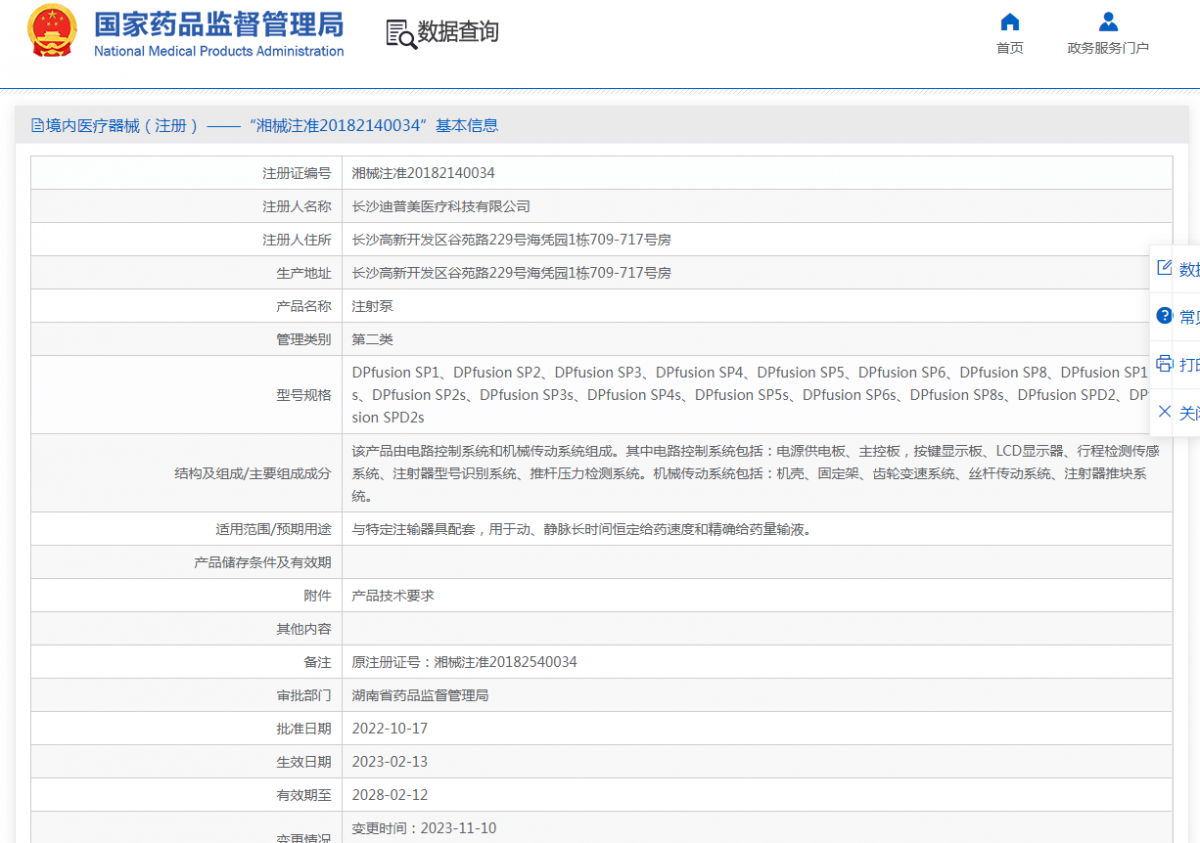Open 政务服务门户 via the person icon
Image resolution: width=1200 pixels, height=843 pixels.
(1107, 22)
